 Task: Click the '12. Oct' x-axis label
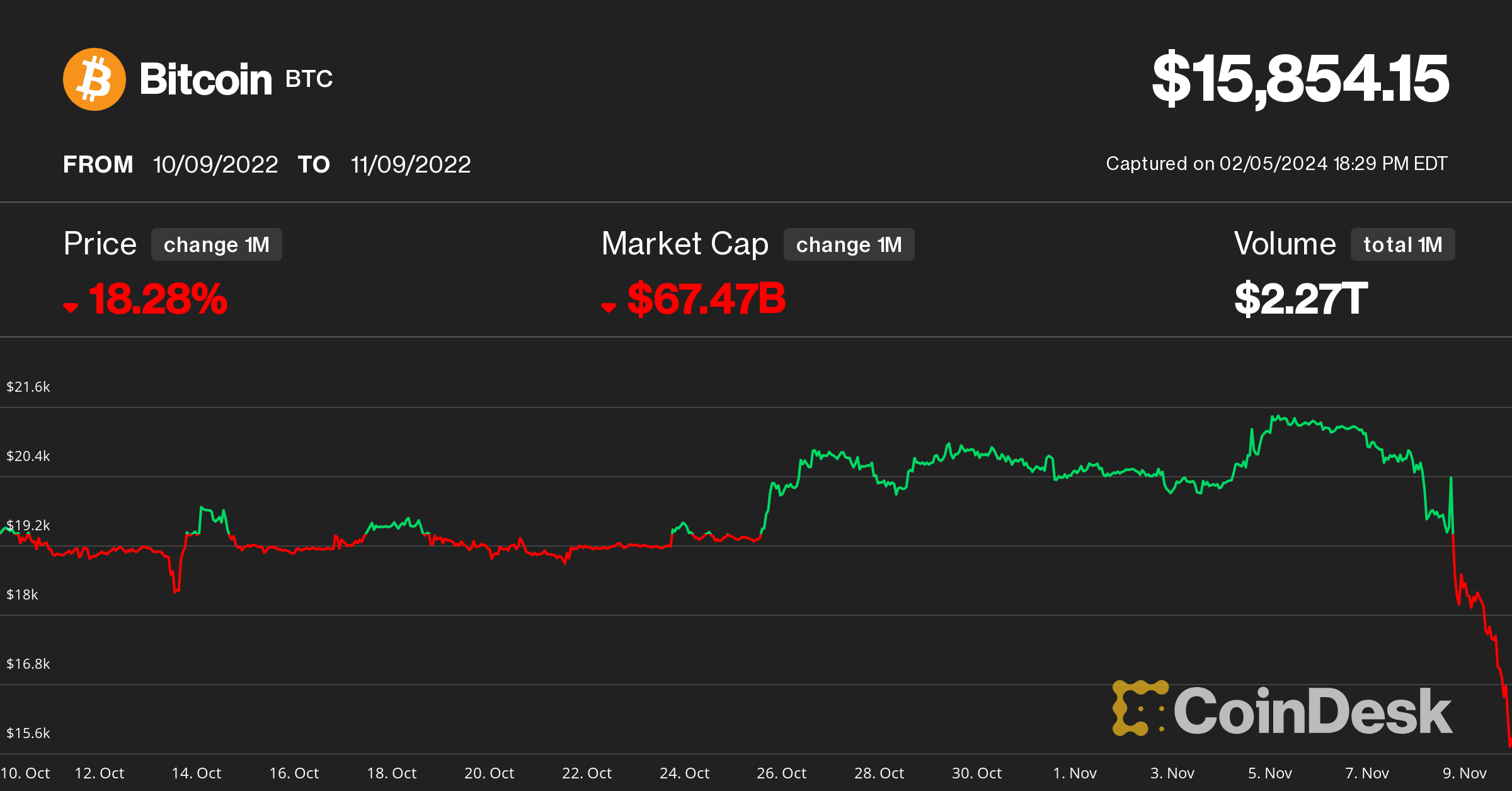click(x=100, y=773)
